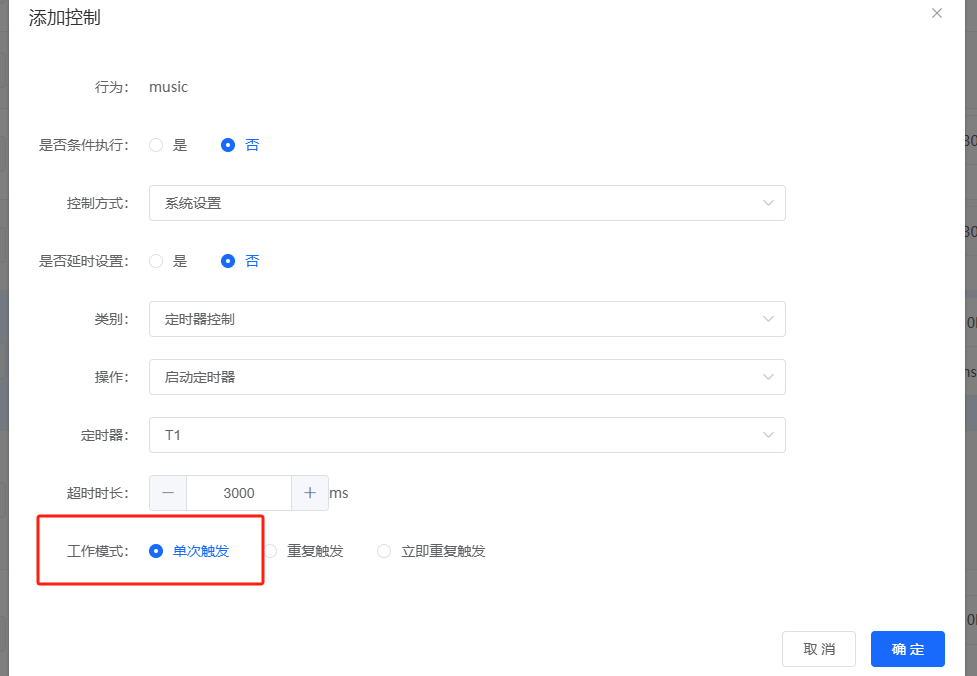Click the chevron arrow in 操作 field

pos(768,377)
